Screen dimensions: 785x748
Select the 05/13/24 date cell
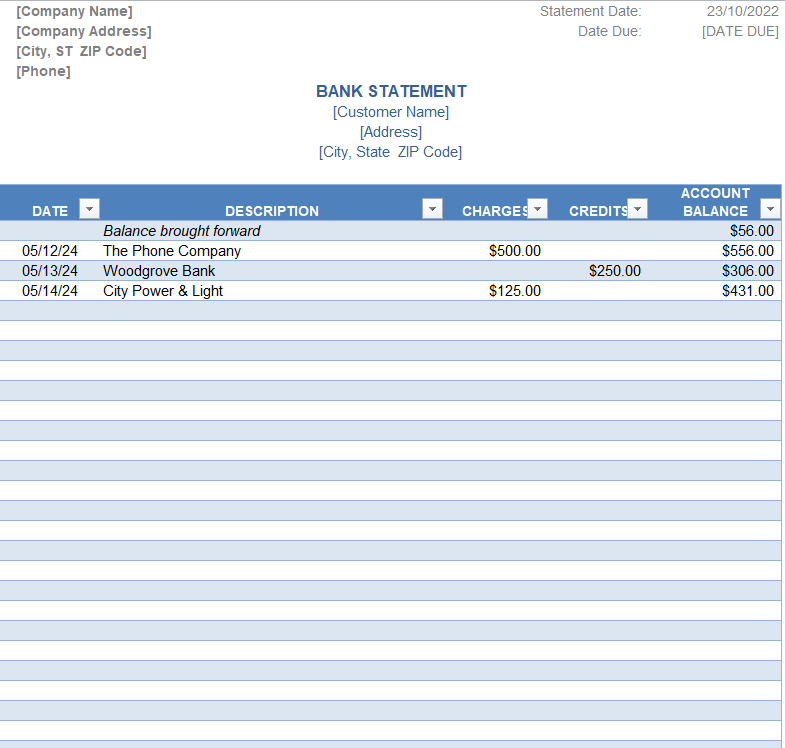50,271
